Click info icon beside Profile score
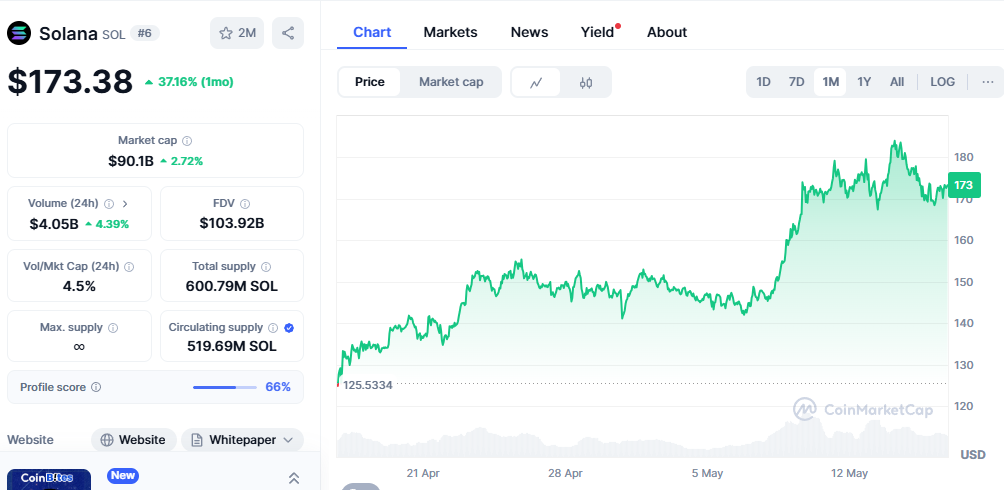Image resolution: width=1004 pixels, height=490 pixels. coord(96,387)
